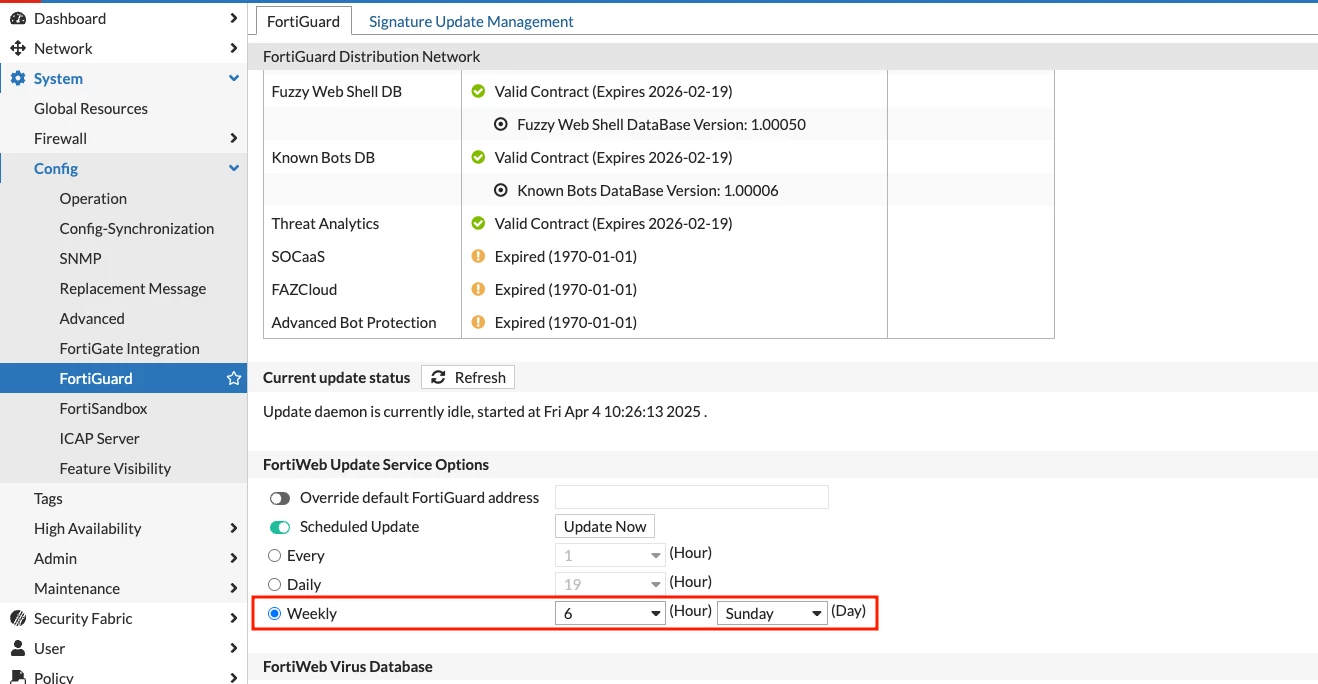Click the refresh arrows icon in the Refresh button
Viewport: 1318px width, 684px height.
coord(438,377)
